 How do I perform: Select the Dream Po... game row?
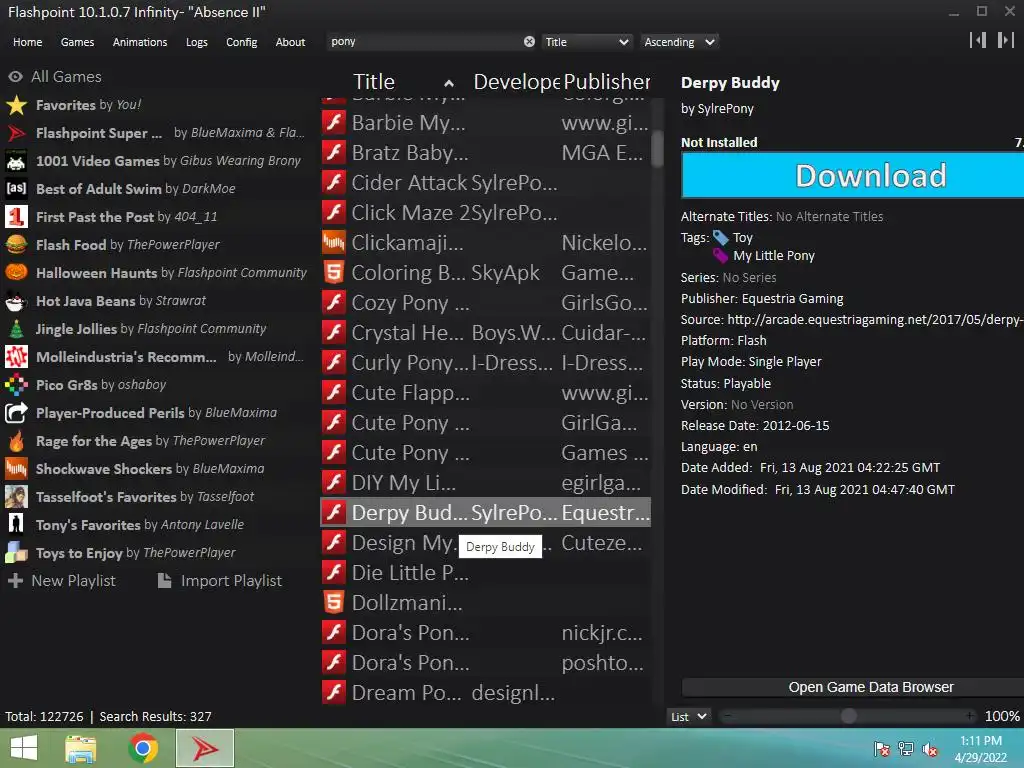486,693
